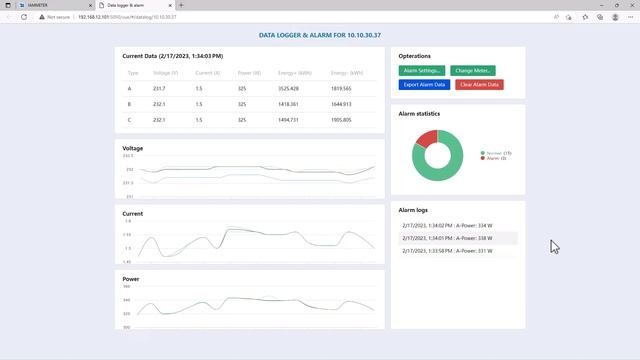
Task: Go back to the previous page
Action: pyautogui.click(x=9, y=17)
